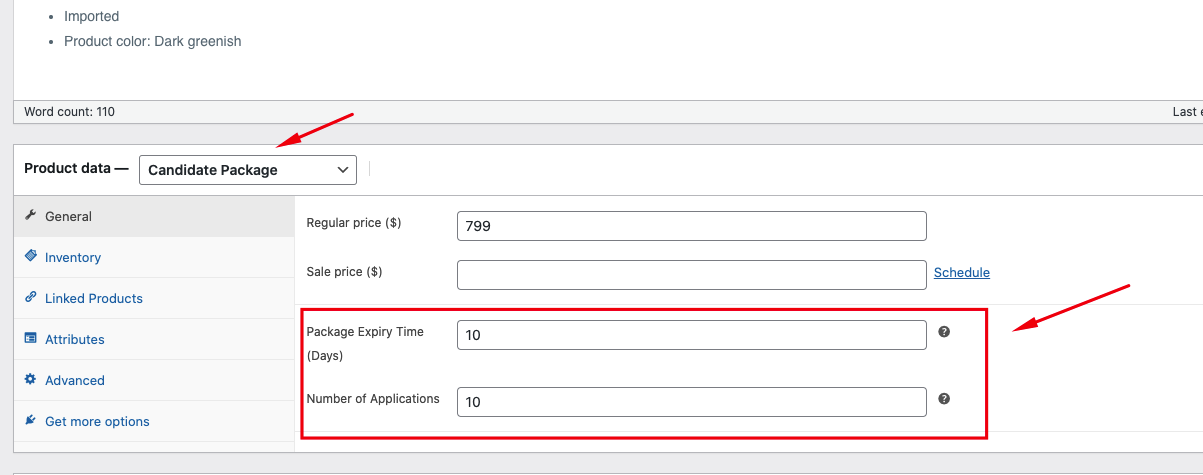The image size is (1203, 475).
Task: Click the Number of Applications input box
Action: (x=691, y=402)
